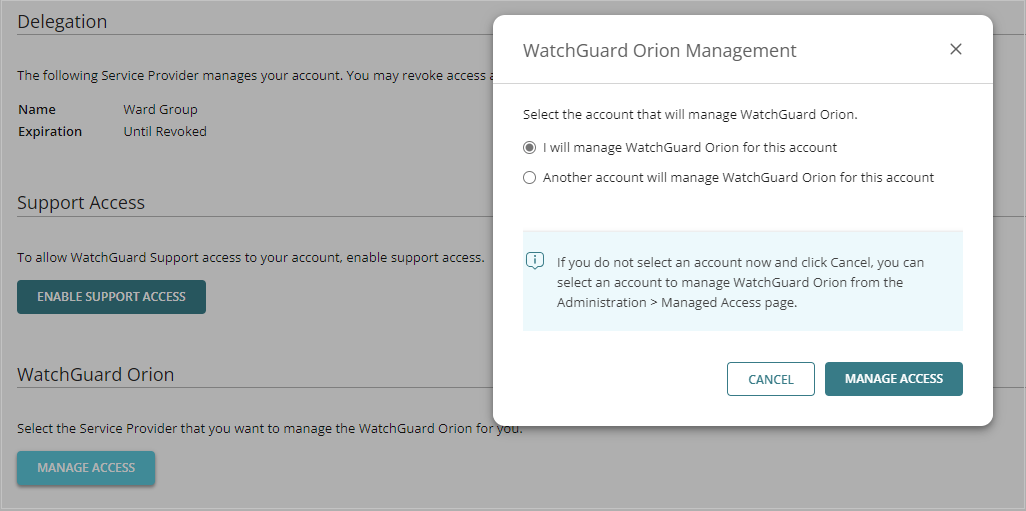1026x511 pixels.
Task: Select the 'Ward Group' service provider name
Action: click(x=160, y=109)
